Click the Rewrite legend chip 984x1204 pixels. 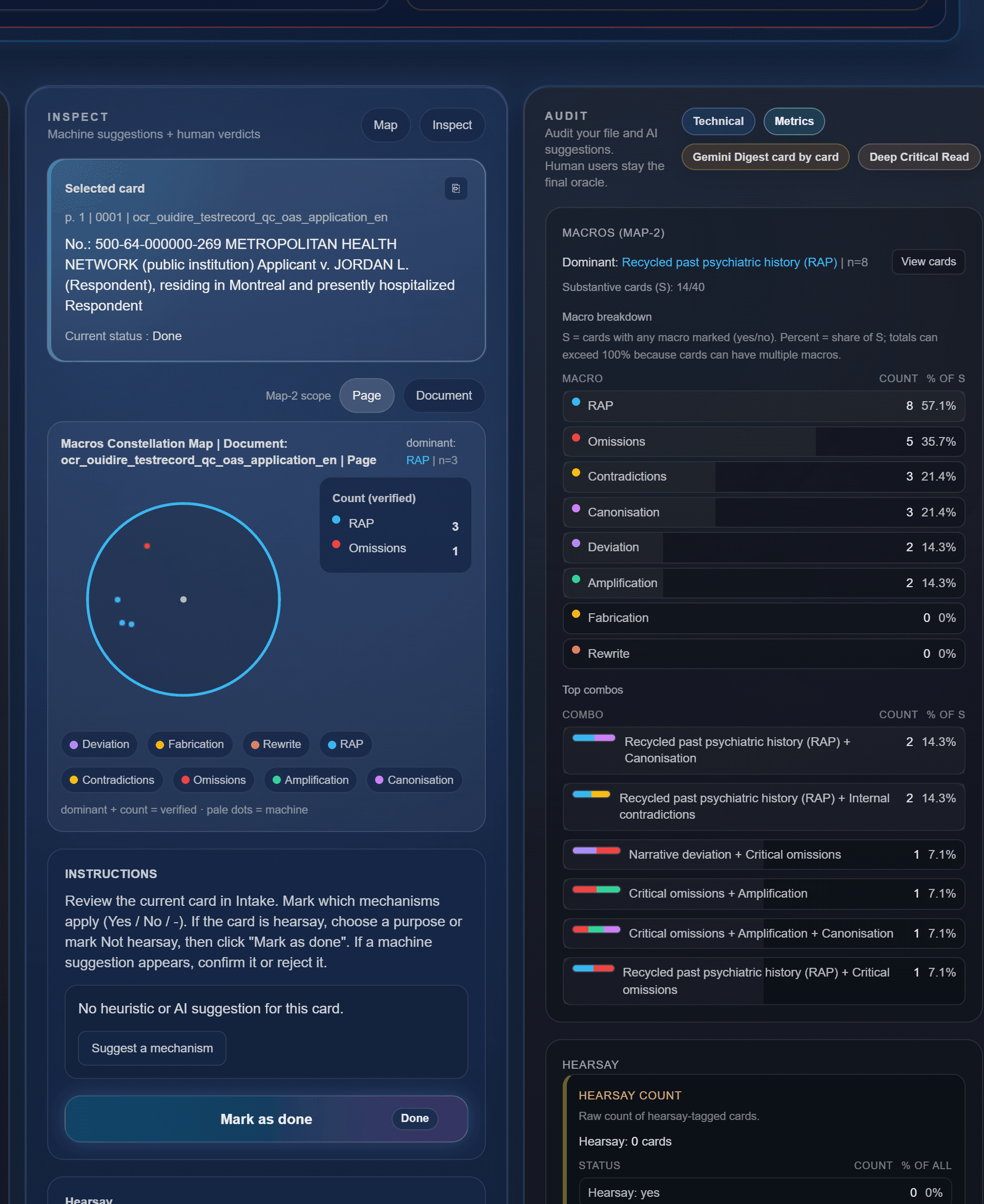pyautogui.click(x=276, y=744)
